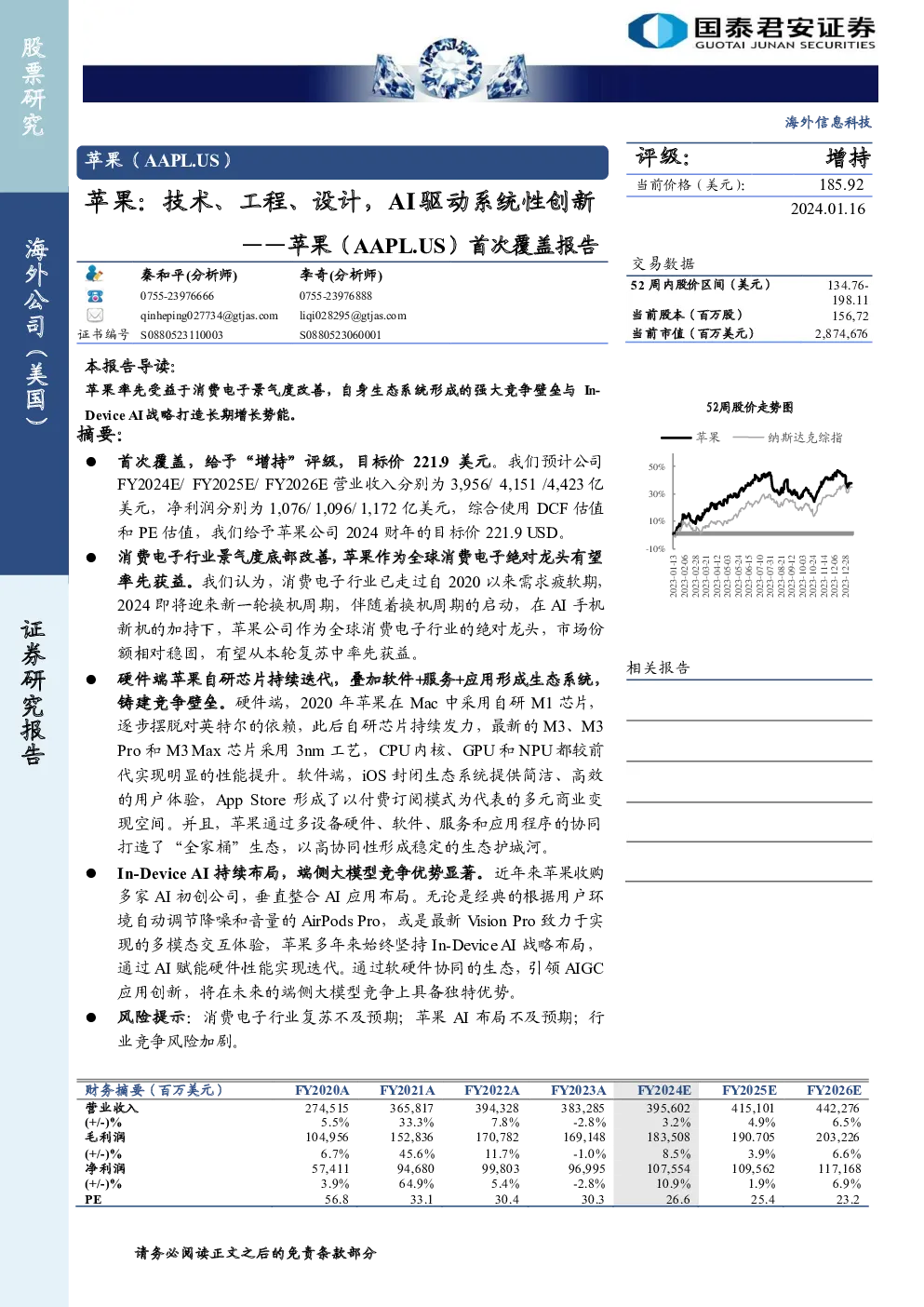This screenshot has width=924, height=1307.
Task: Click the 交易数据 section heading
Action: 663,263
